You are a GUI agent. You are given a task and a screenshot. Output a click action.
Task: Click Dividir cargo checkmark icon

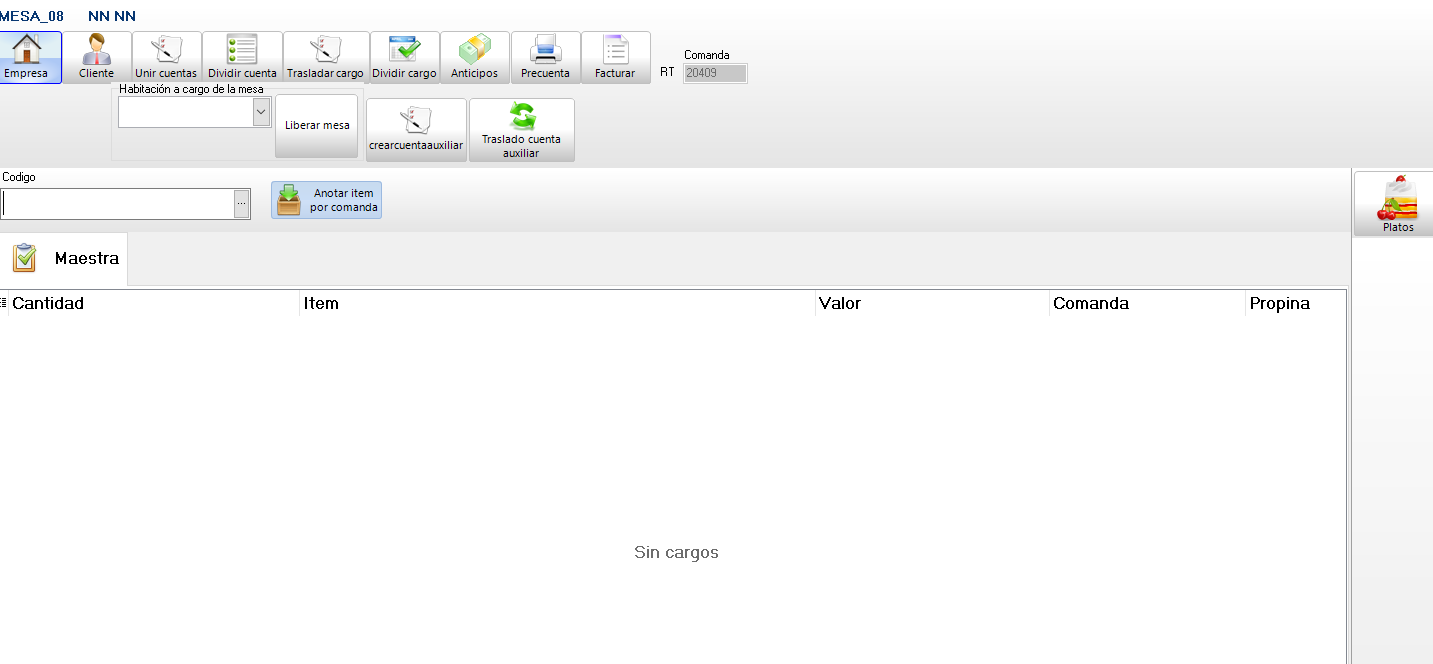404,50
